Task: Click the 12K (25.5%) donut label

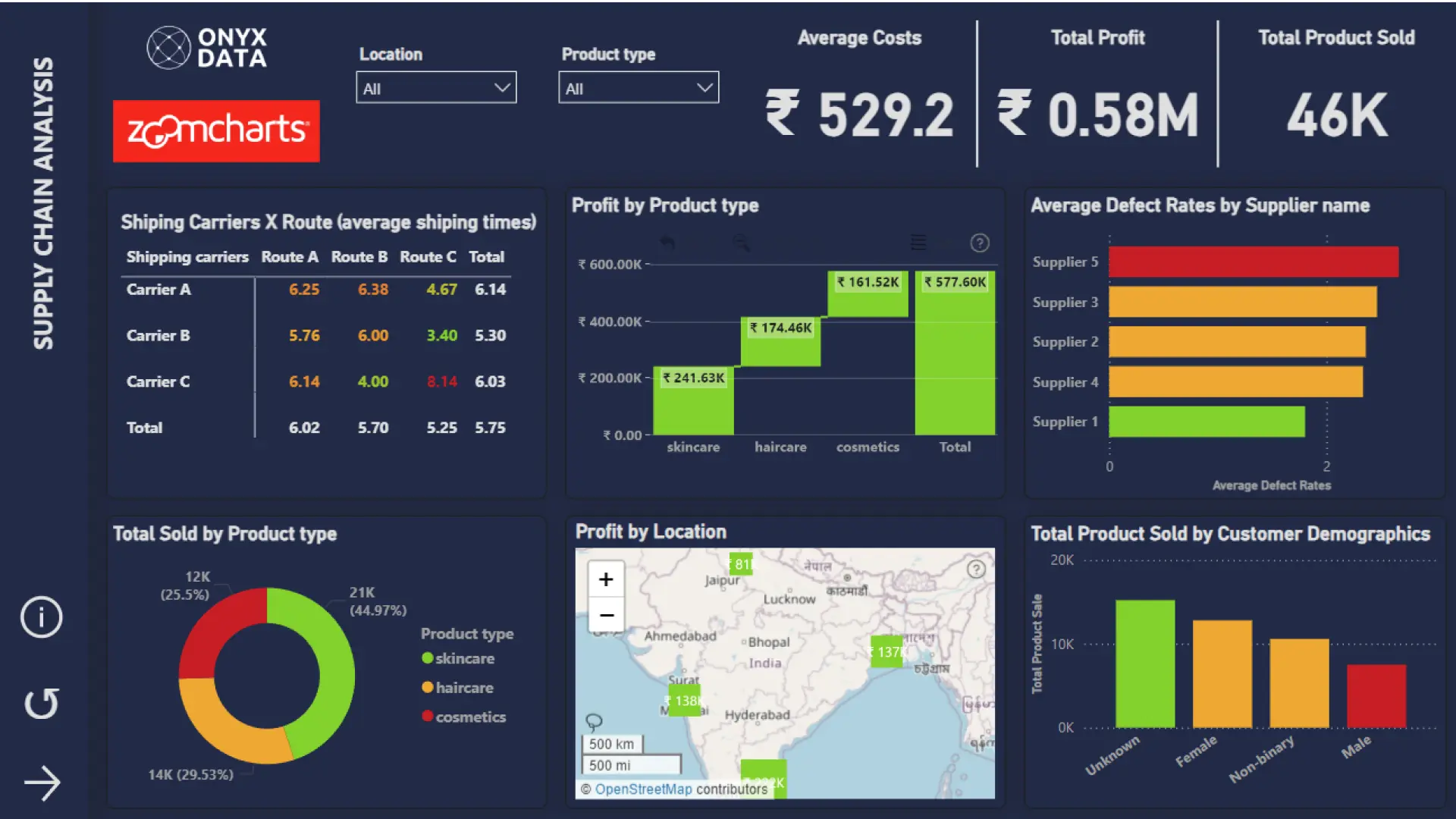Action: tap(184, 585)
